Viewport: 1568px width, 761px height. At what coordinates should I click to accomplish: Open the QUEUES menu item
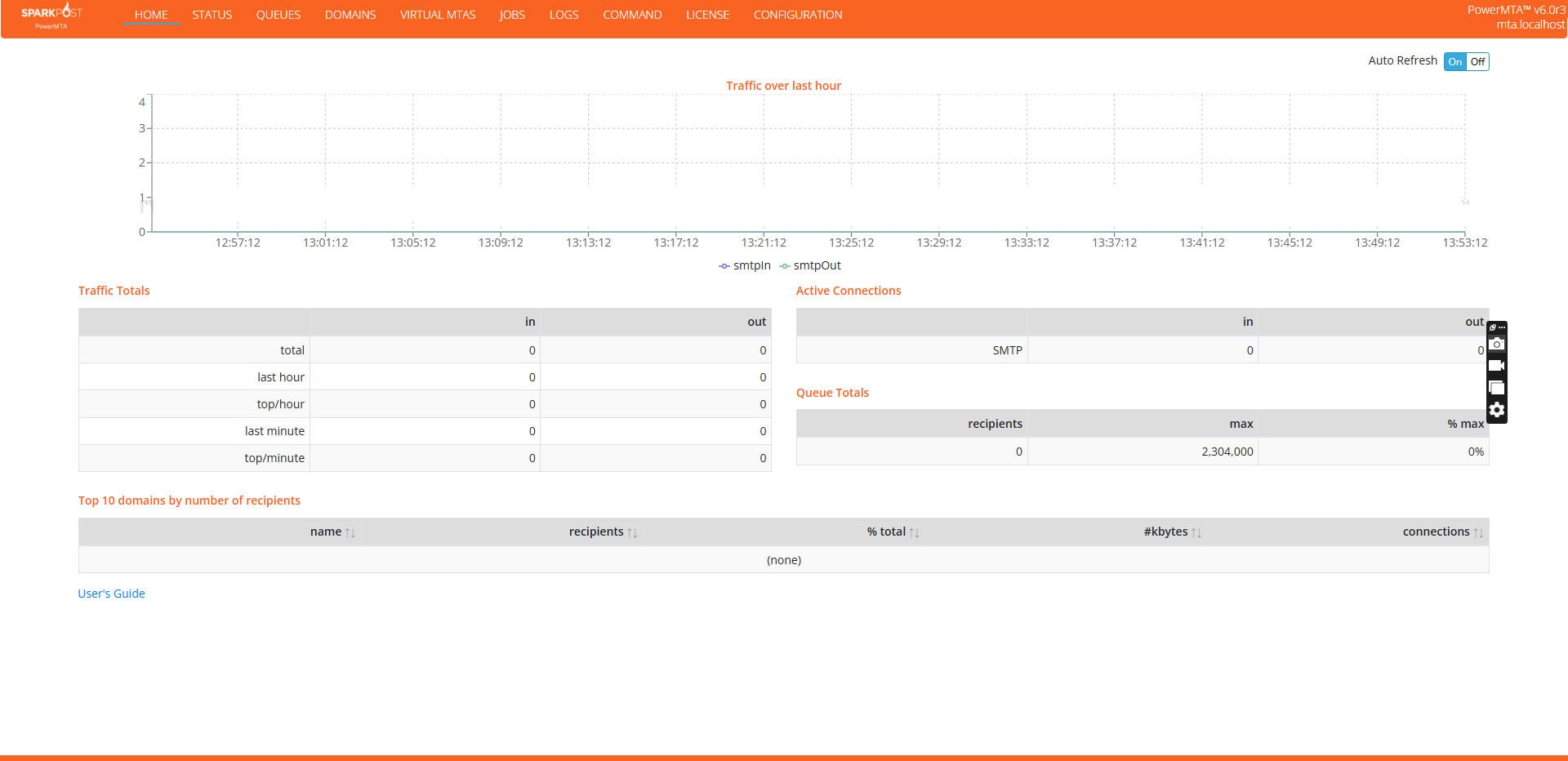278,15
